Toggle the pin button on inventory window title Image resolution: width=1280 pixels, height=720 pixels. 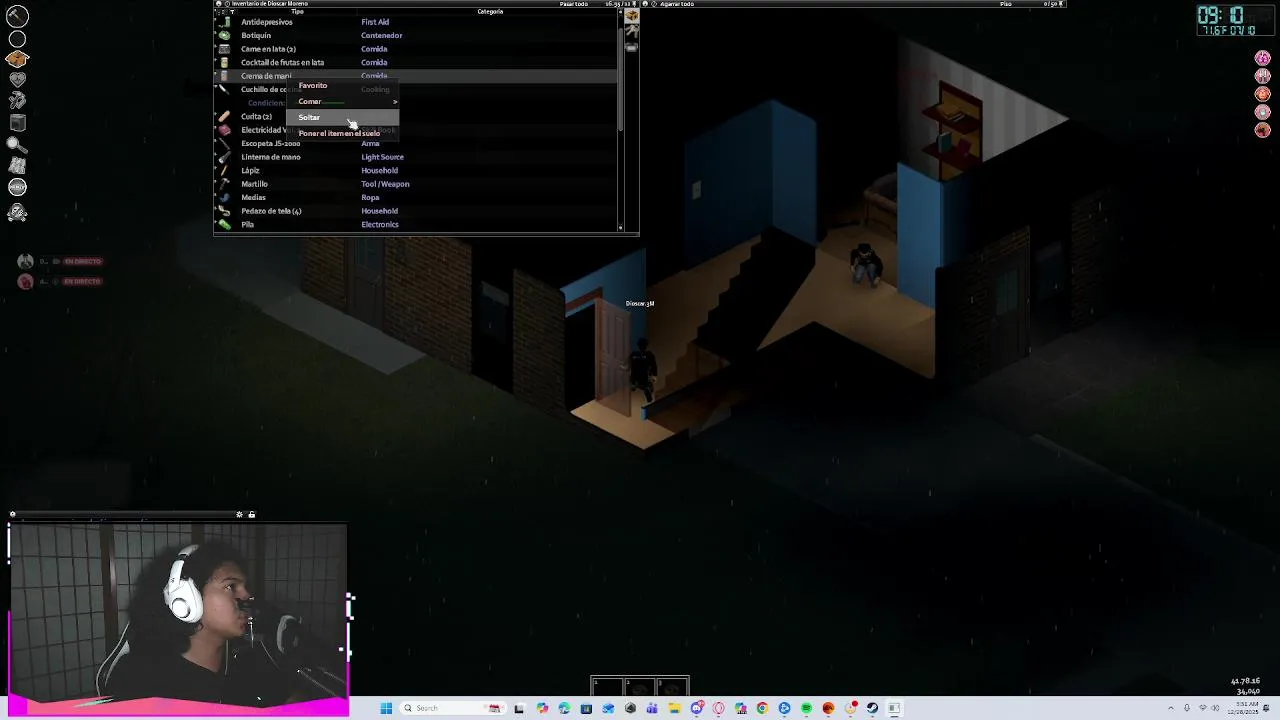pos(632,4)
